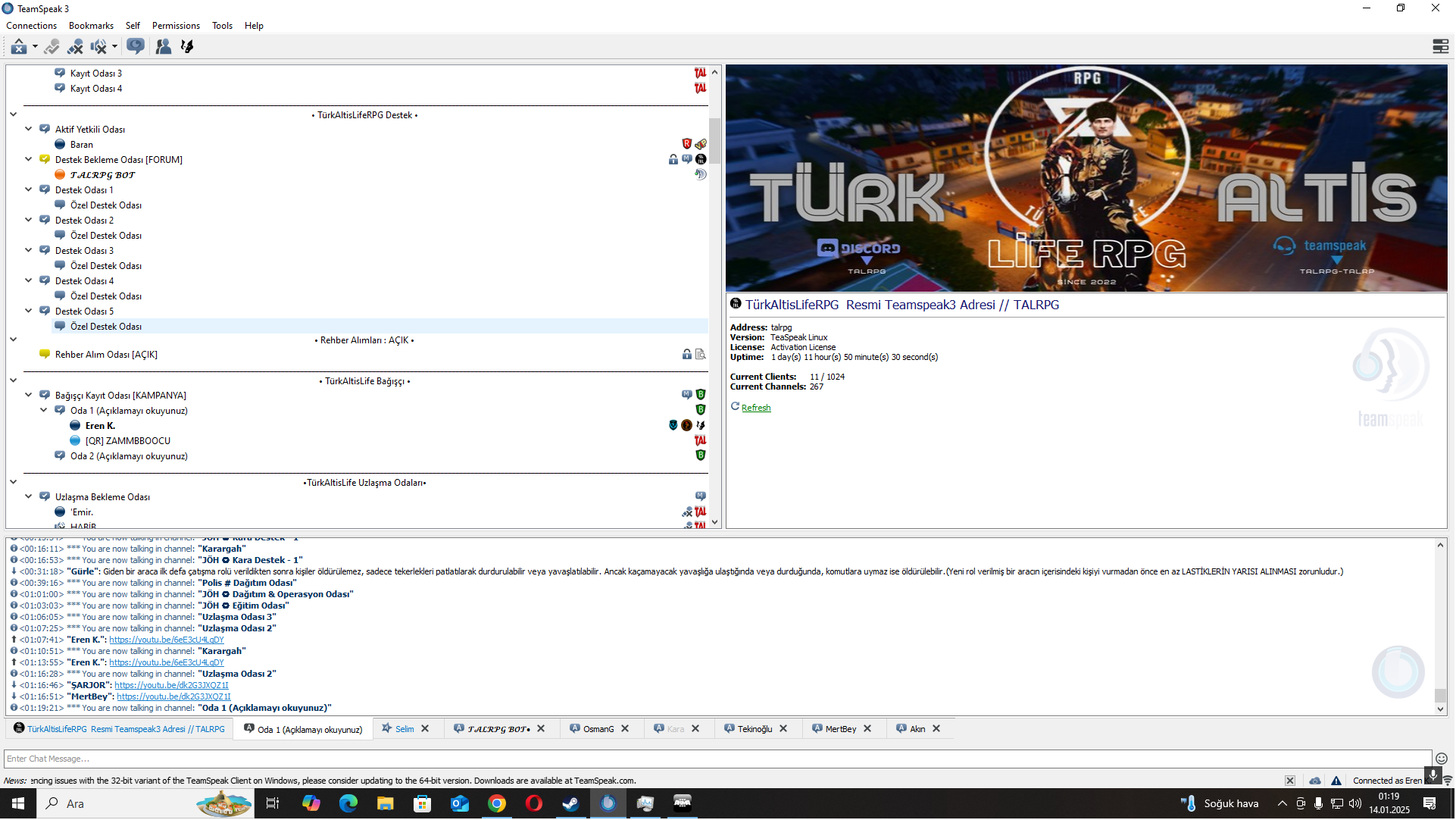
Task: Close the MertBey chat tab
Action: (868, 730)
